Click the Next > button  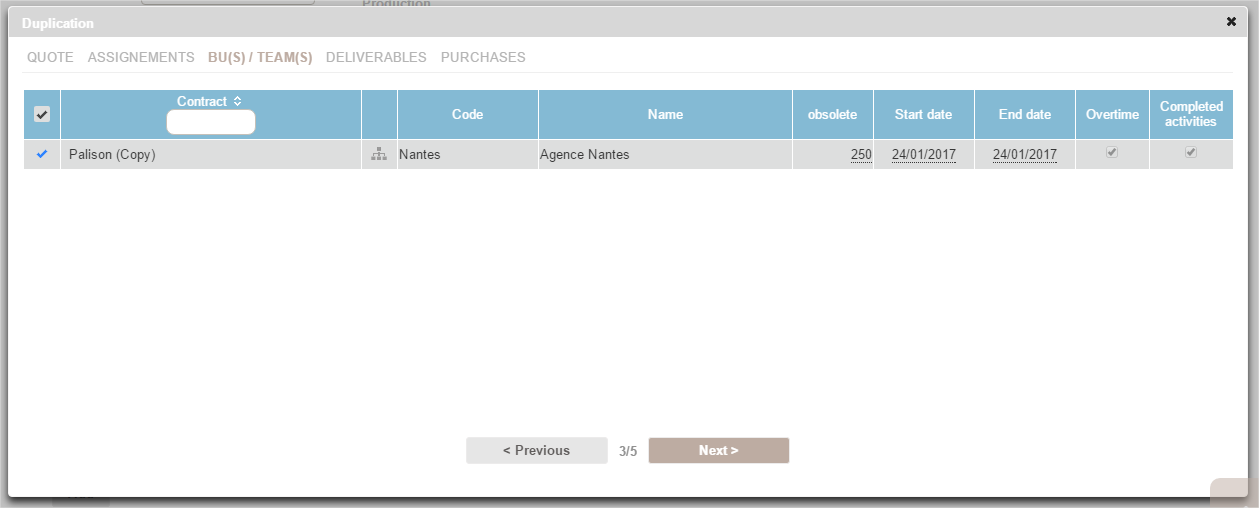tap(718, 451)
